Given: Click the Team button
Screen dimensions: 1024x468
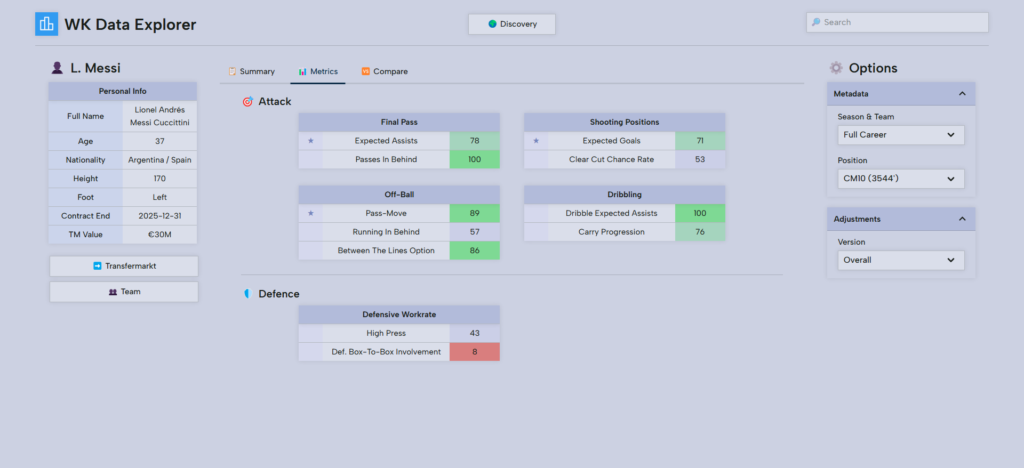Looking at the screenshot, I should [124, 292].
